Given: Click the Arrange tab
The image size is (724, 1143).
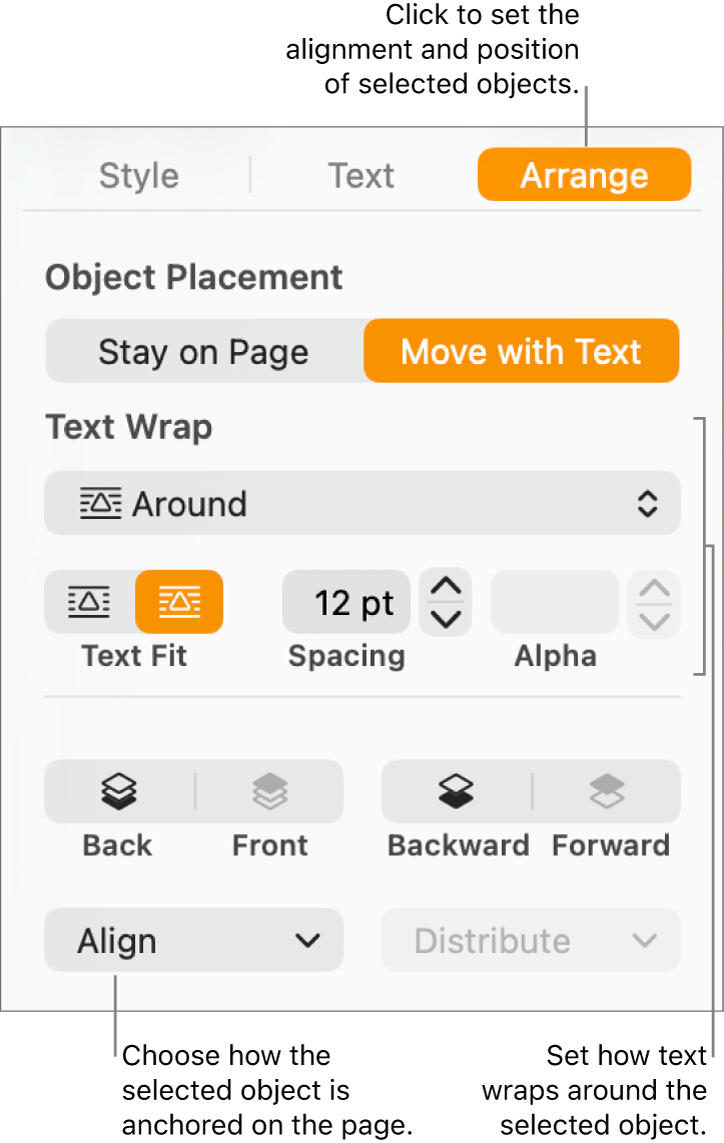Looking at the screenshot, I should click(x=584, y=174).
